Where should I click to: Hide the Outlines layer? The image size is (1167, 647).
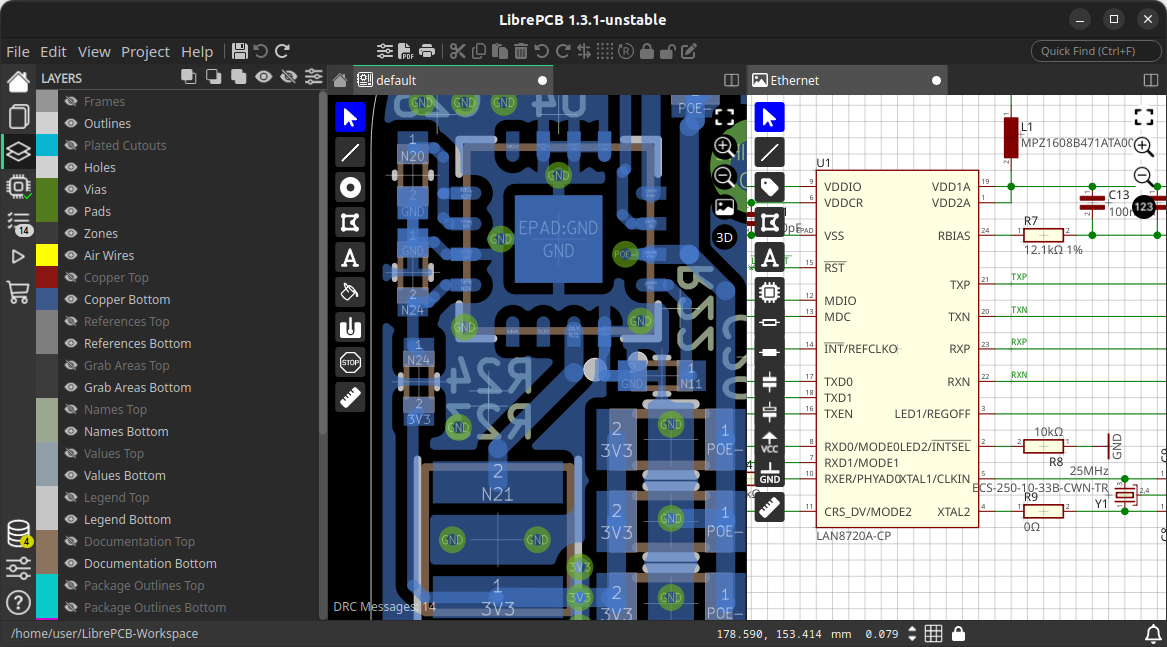(x=71, y=124)
